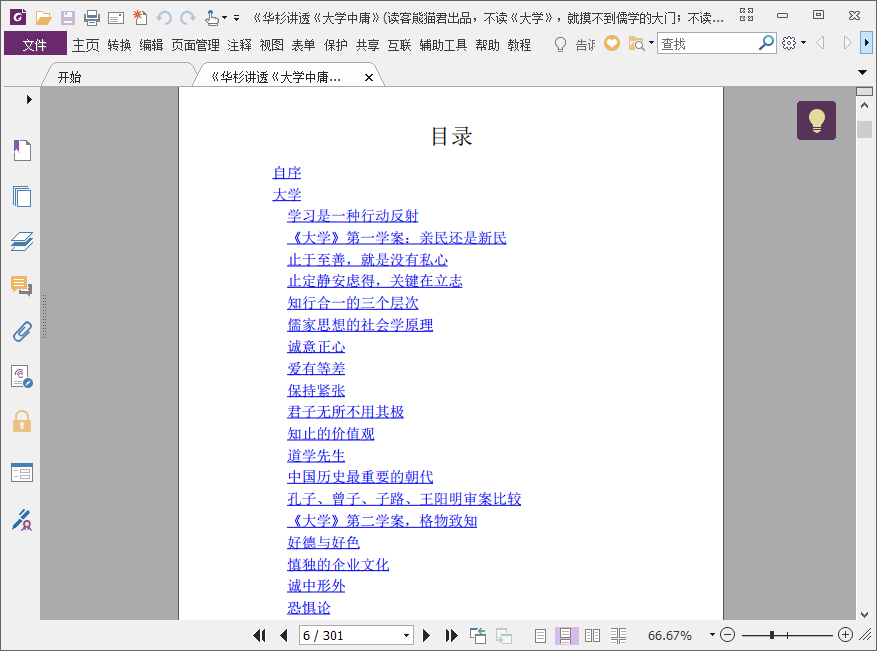Open the form fields panel in the sidebar

pos(22,473)
